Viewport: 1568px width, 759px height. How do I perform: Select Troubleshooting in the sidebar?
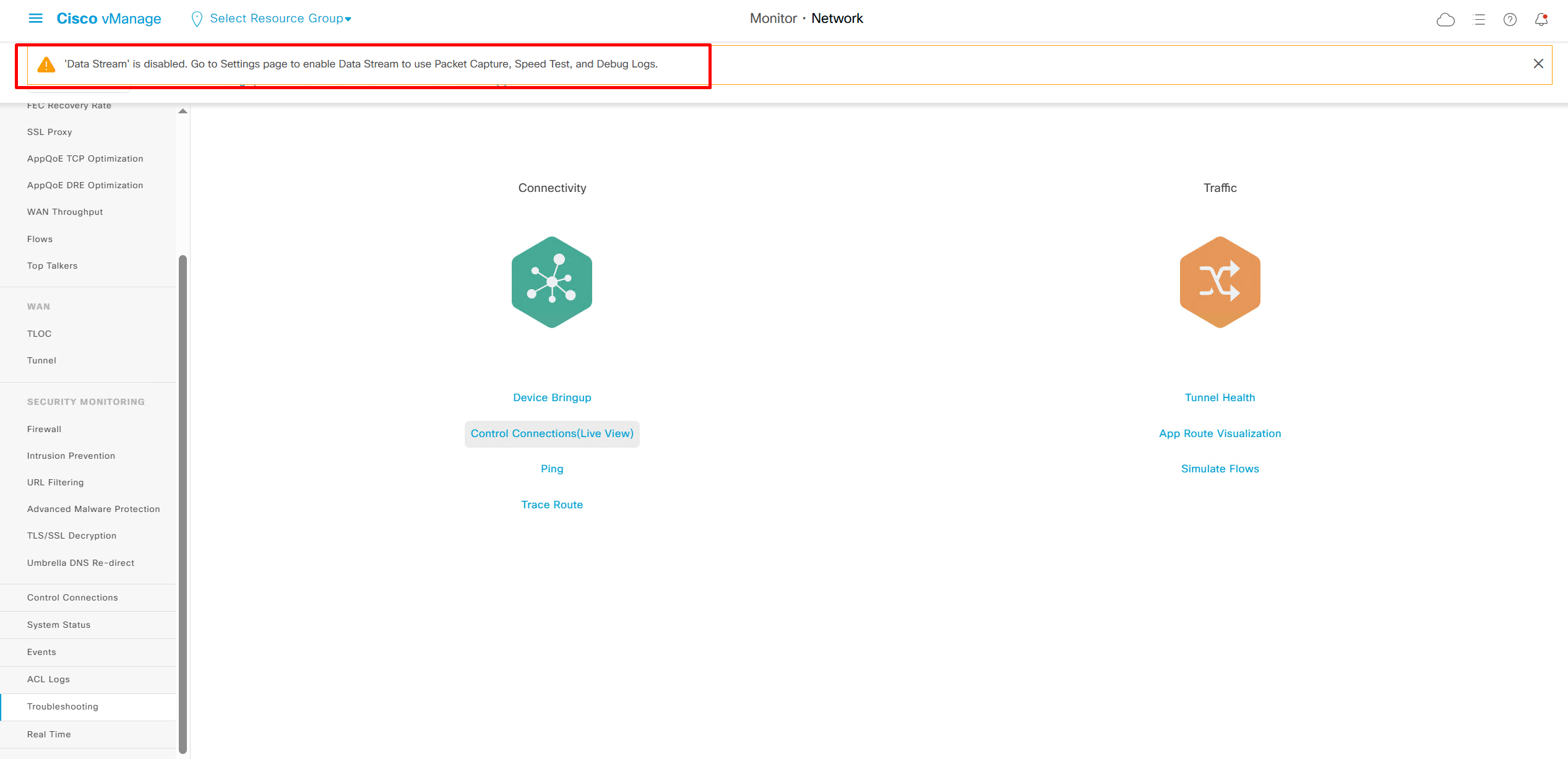62,706
